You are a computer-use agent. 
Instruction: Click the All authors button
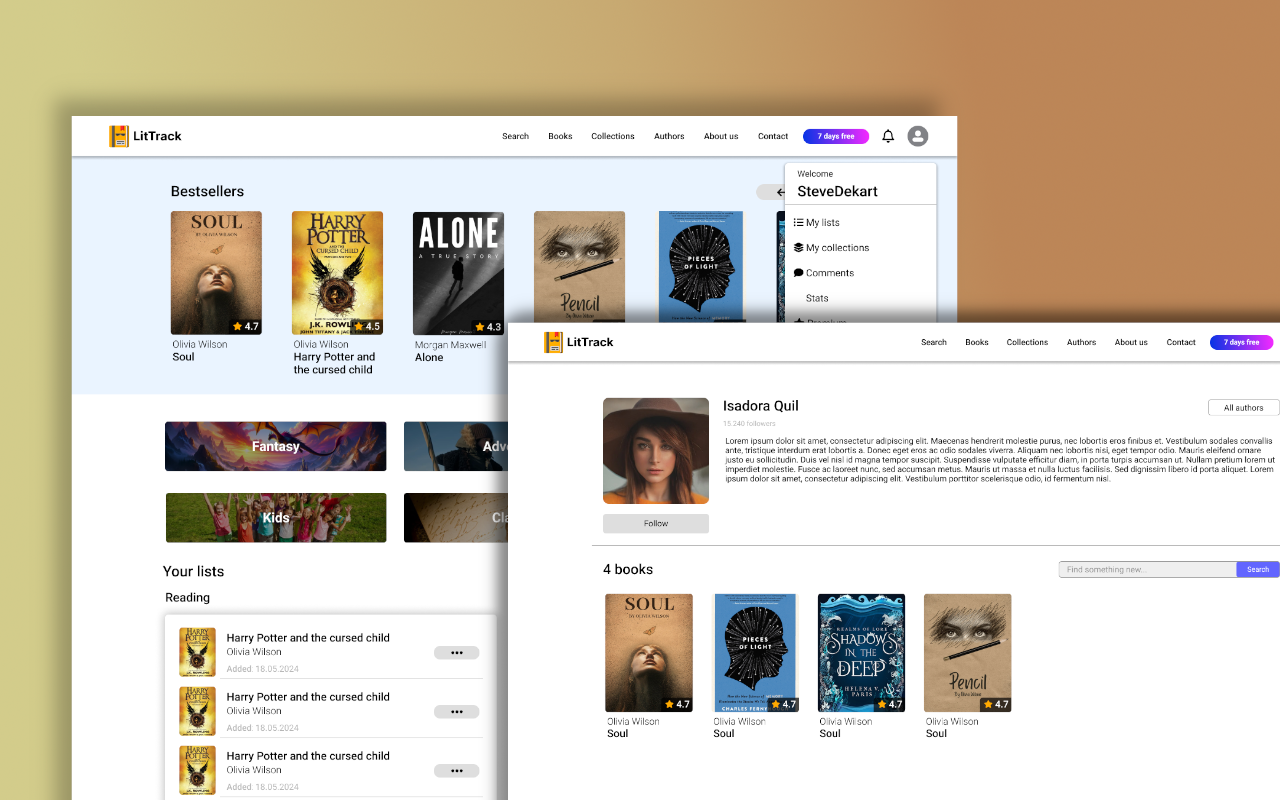point(1243,407)
